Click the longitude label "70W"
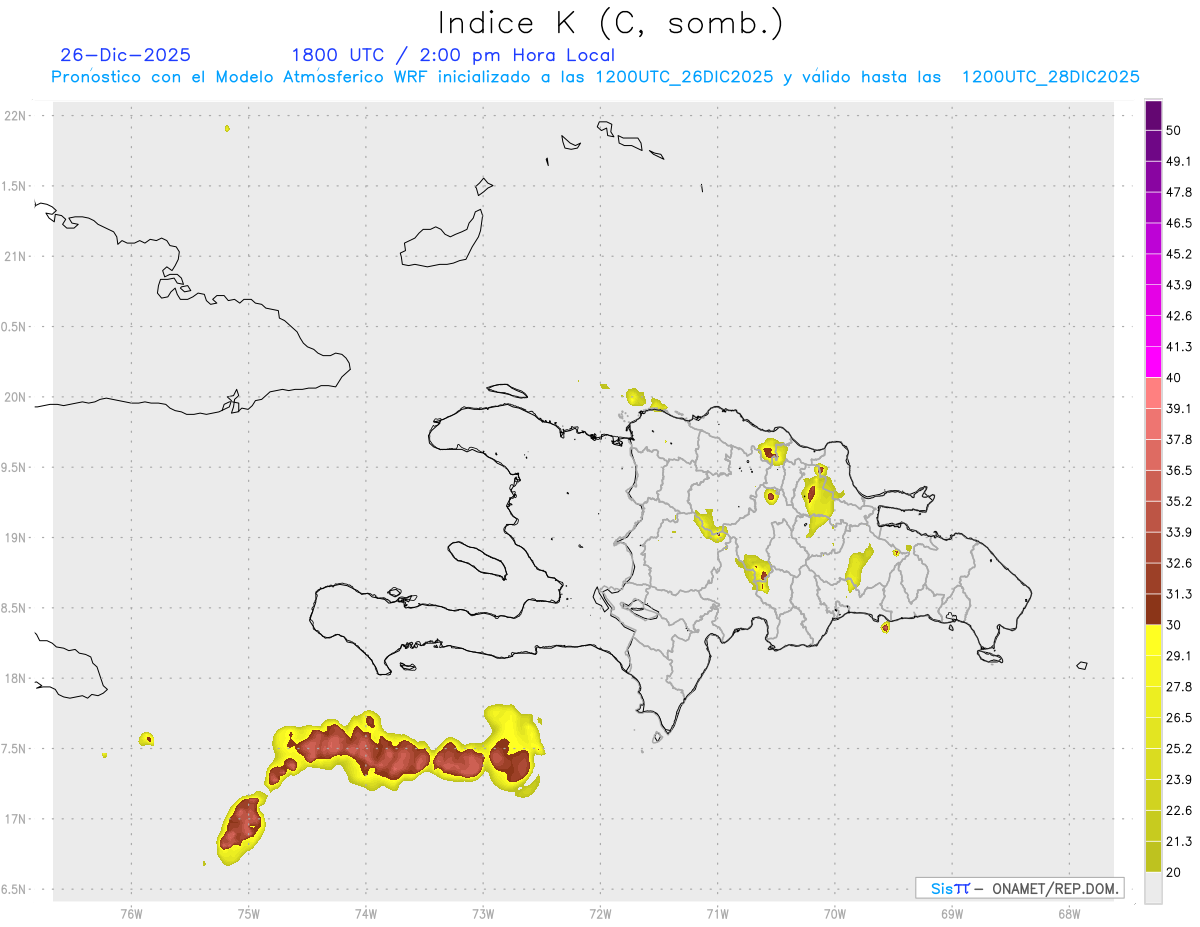Viewport: 1200px width, 927px height. [835, 913]
